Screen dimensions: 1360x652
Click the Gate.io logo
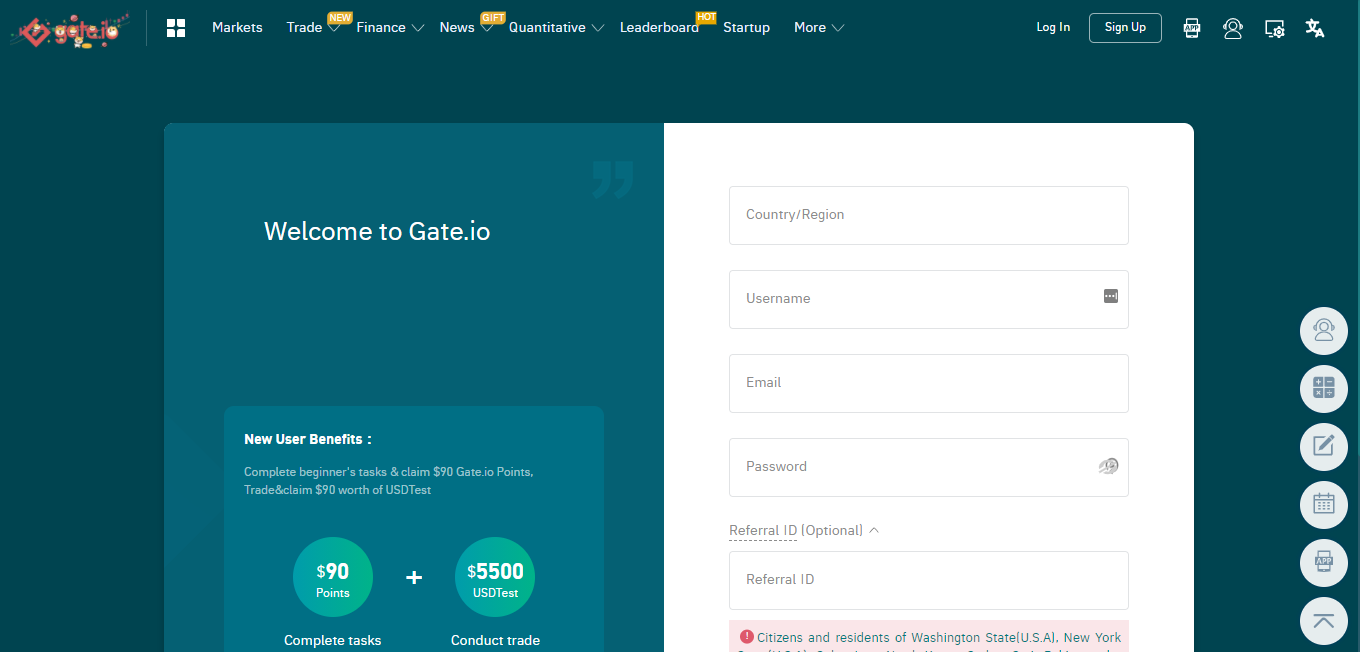pos(70,29)
